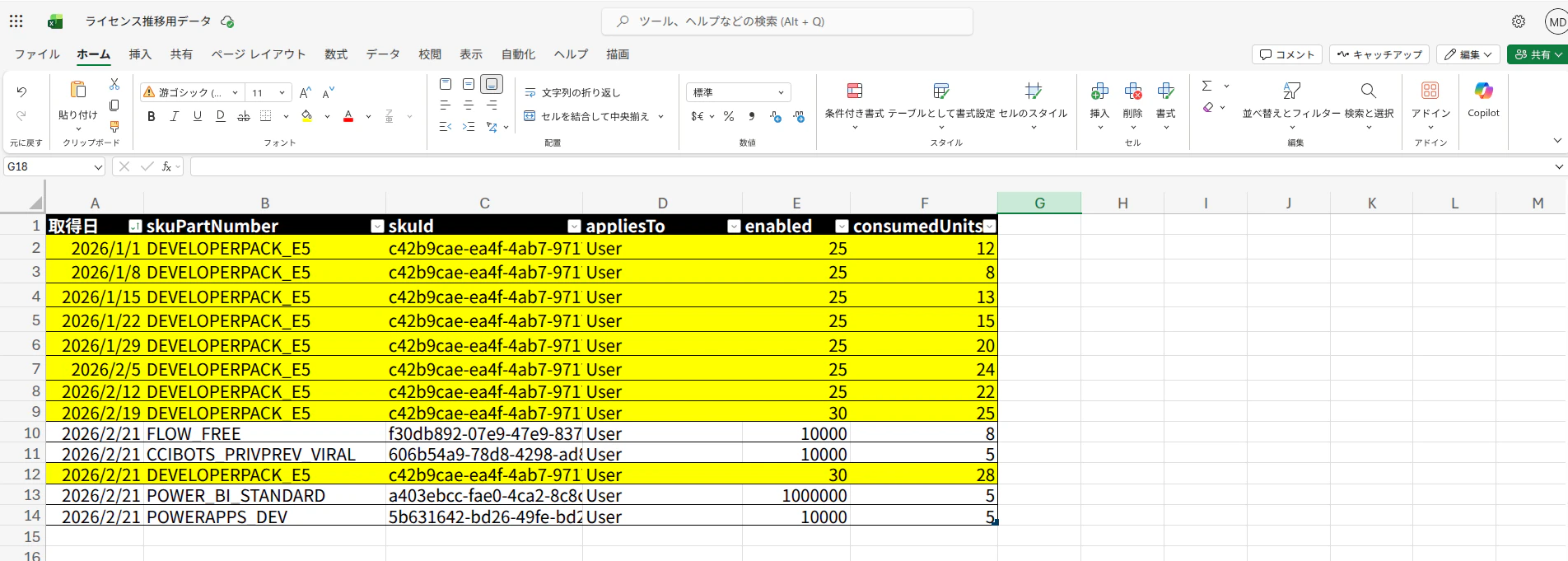Click the Redo arrow icon
Viewport: 1568px width, 561px height.
point(21,116)
